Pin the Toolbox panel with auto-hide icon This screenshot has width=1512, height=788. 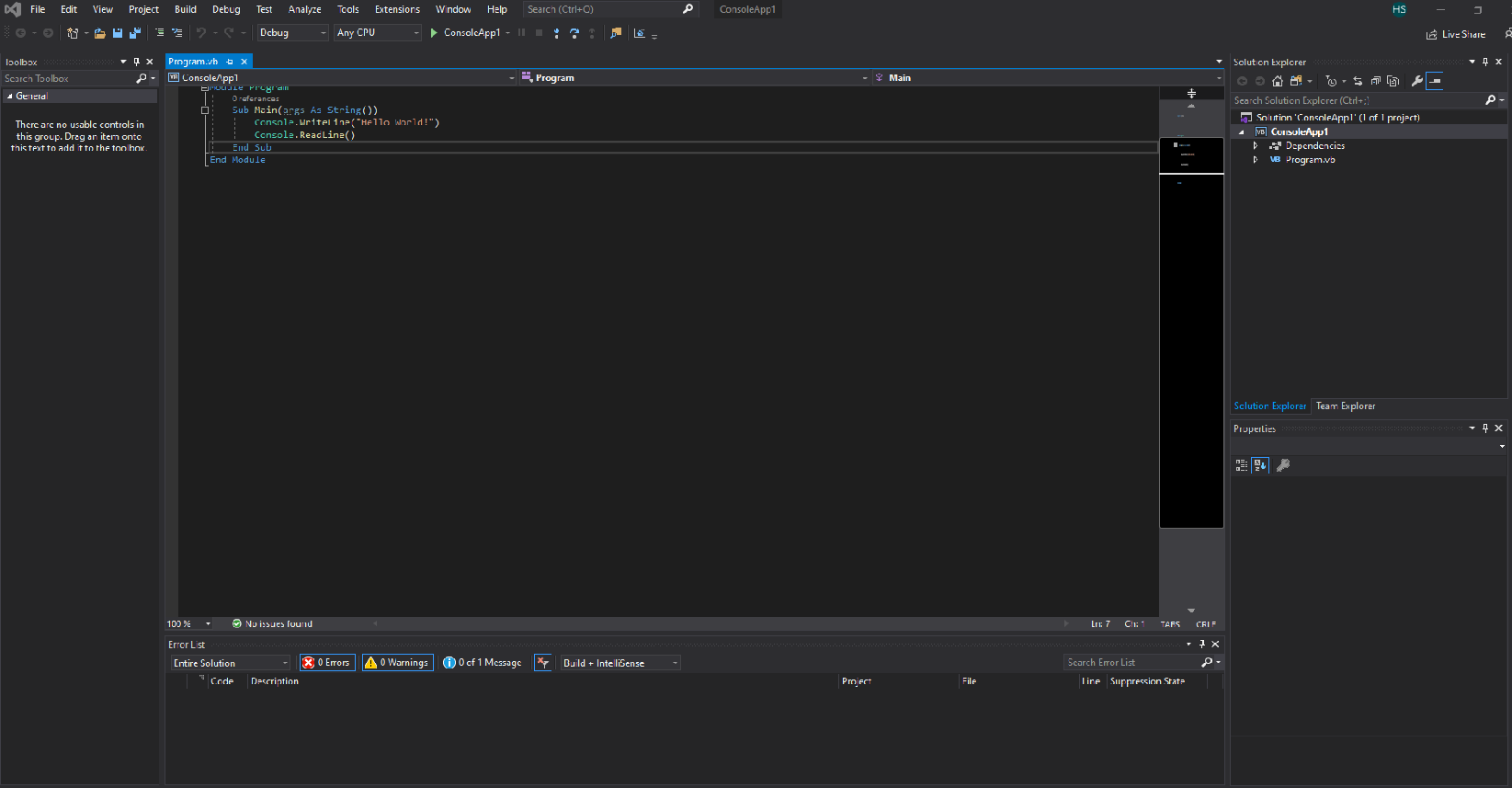[x=136, y=62]
